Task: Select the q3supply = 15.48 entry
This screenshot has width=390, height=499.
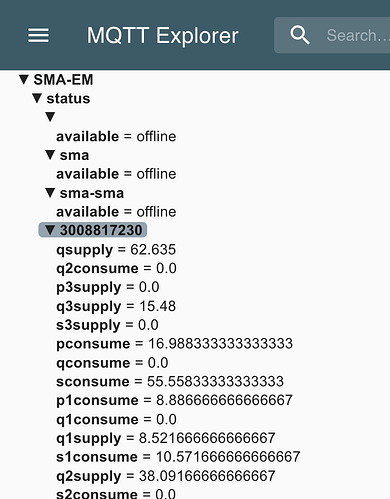Action: click(116, 306)
